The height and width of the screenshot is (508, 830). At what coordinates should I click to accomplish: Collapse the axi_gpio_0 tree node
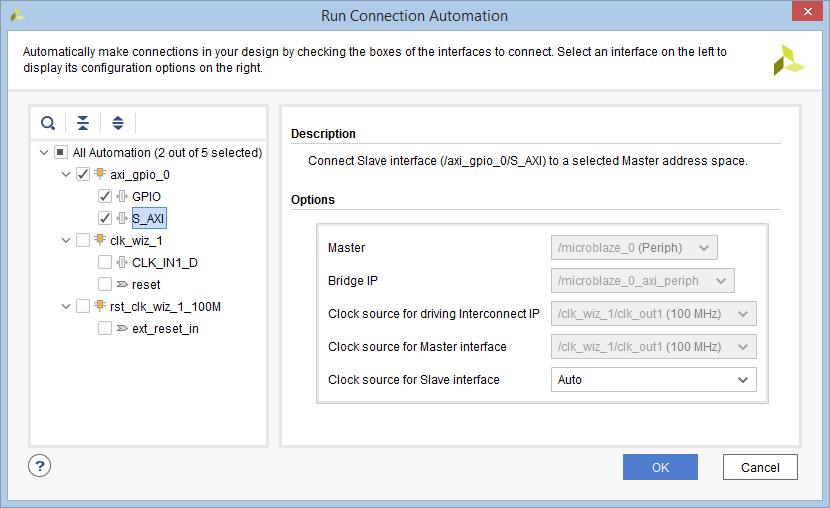pos(66,174)
